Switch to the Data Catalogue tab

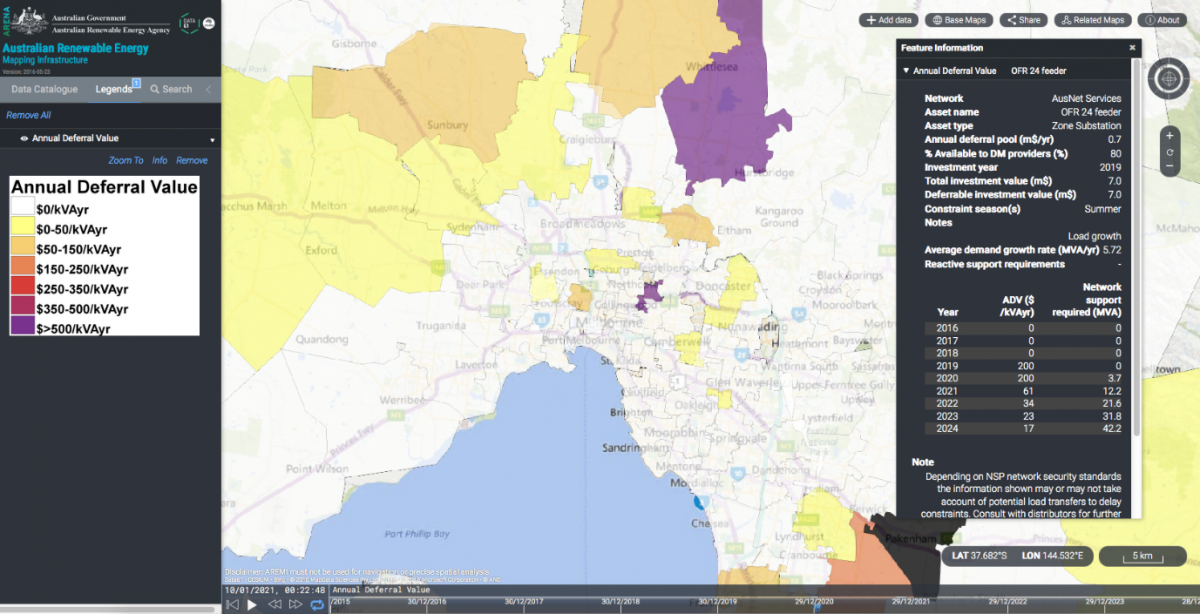pos(45,89)
